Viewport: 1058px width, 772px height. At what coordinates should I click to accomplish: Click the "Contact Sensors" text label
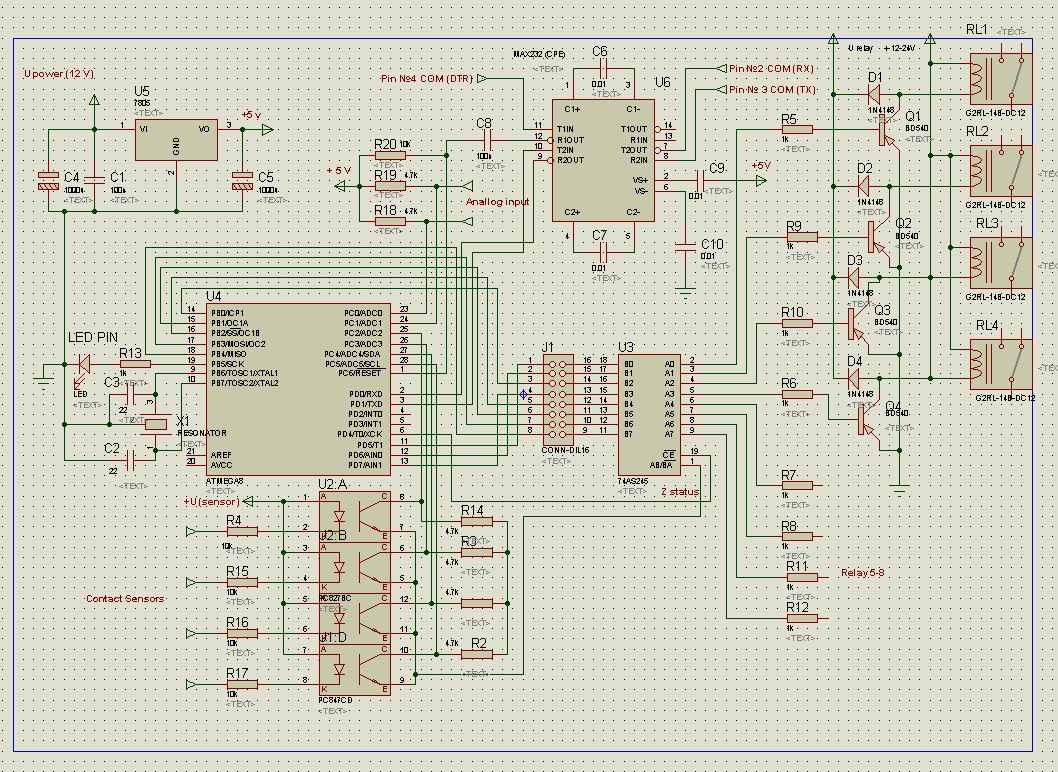pos(125,598)
